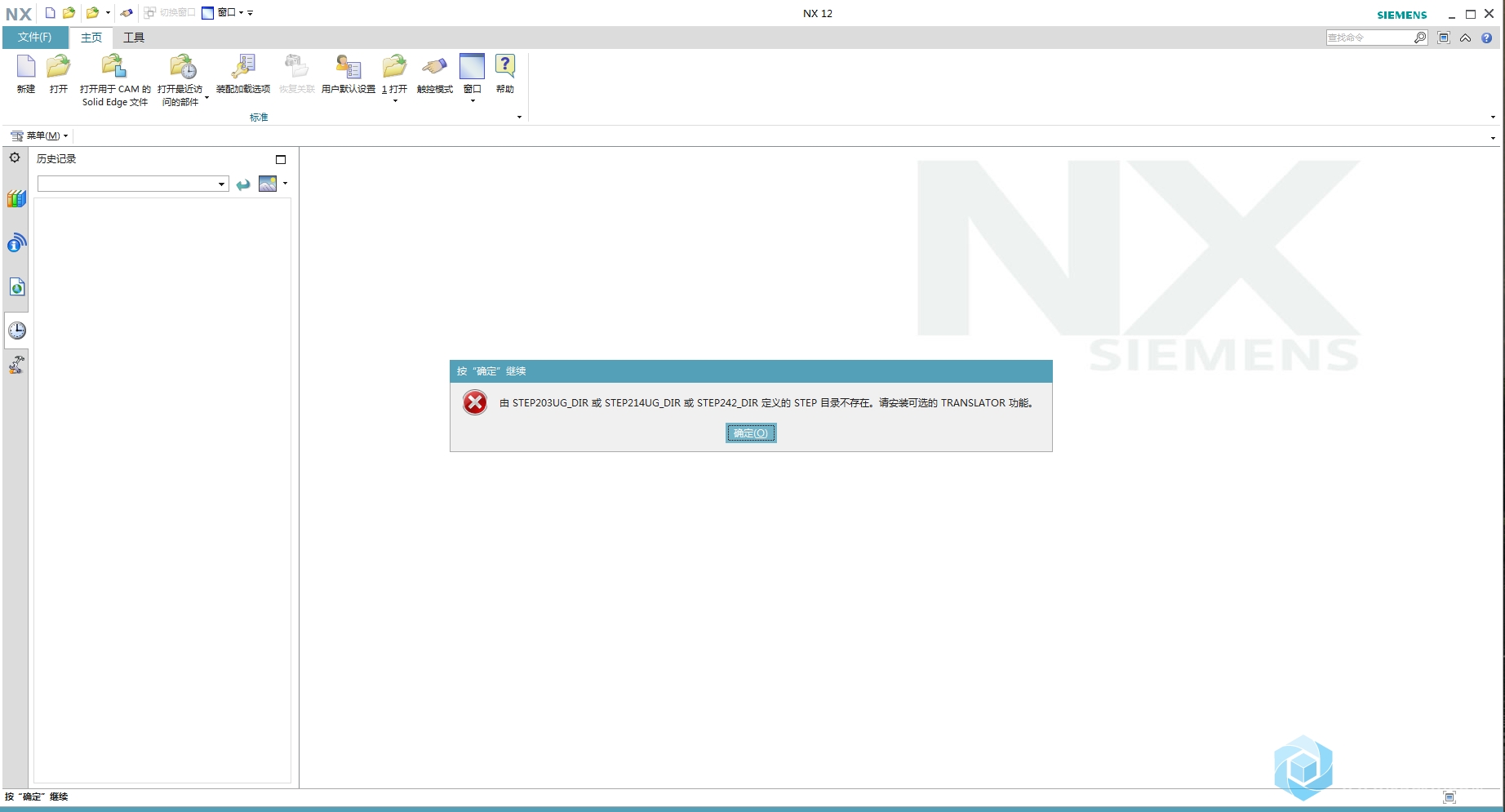Click the 查找命令 command finder search field
The image size is (1505, 812).
(x=1370, y=38)
